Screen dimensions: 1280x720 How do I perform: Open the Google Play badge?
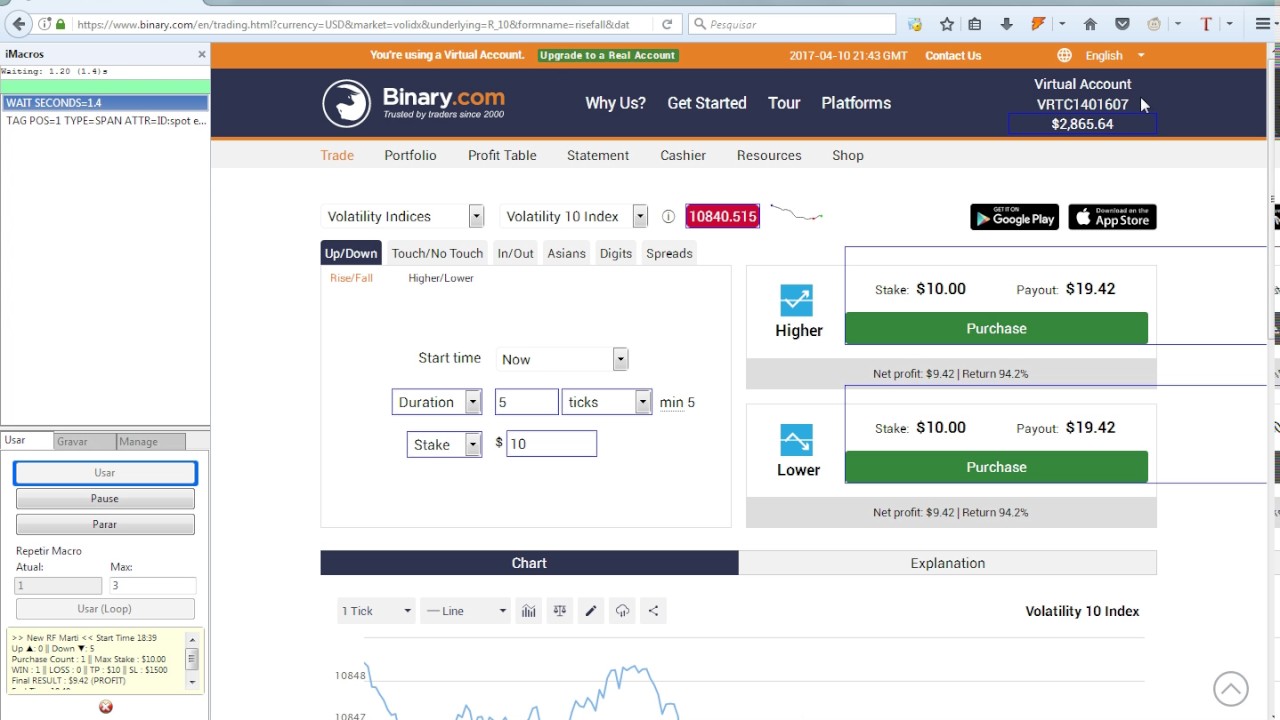point(1014,217)
